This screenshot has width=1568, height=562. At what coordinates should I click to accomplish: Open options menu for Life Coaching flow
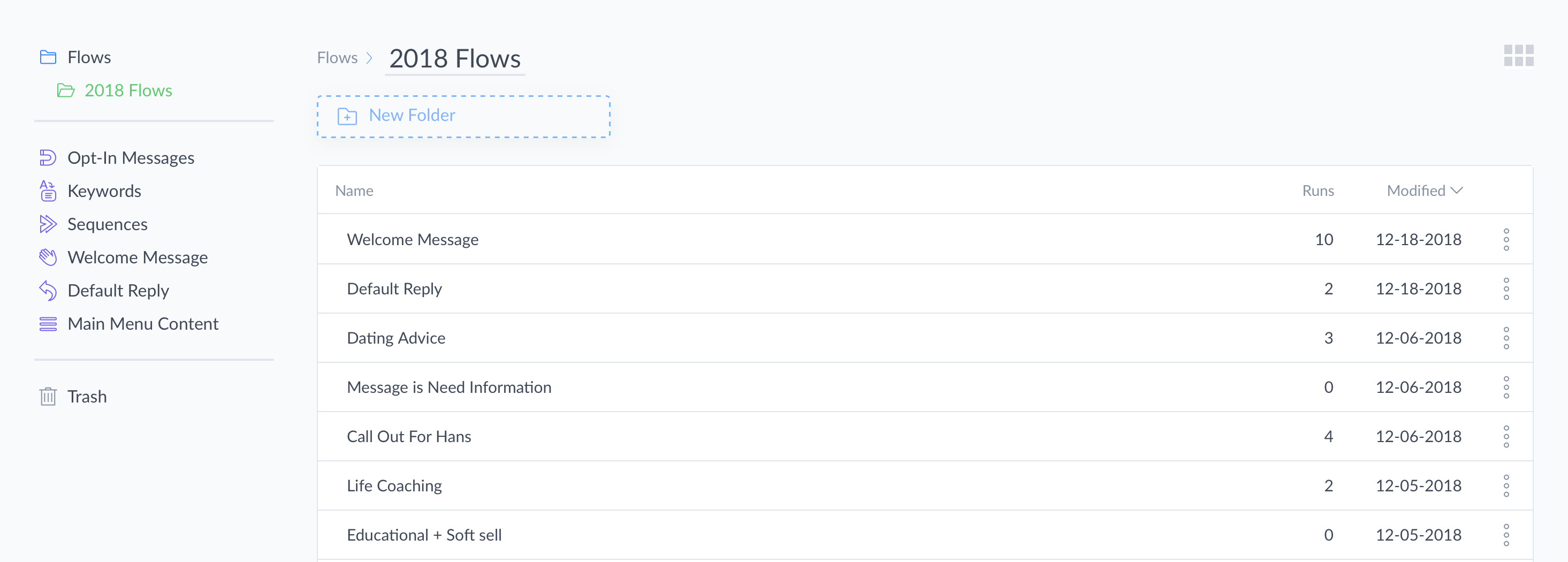click(1506, 486)
